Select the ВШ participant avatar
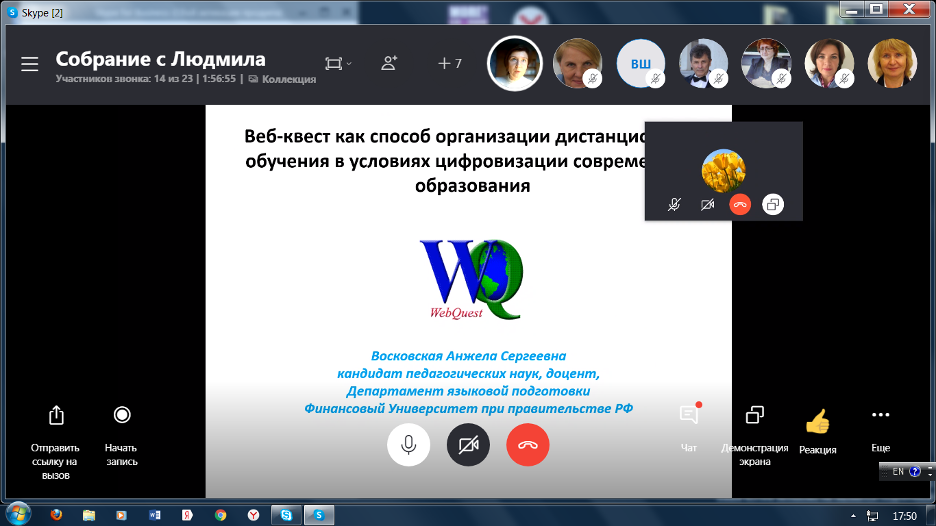 click(x=640, y=64)
